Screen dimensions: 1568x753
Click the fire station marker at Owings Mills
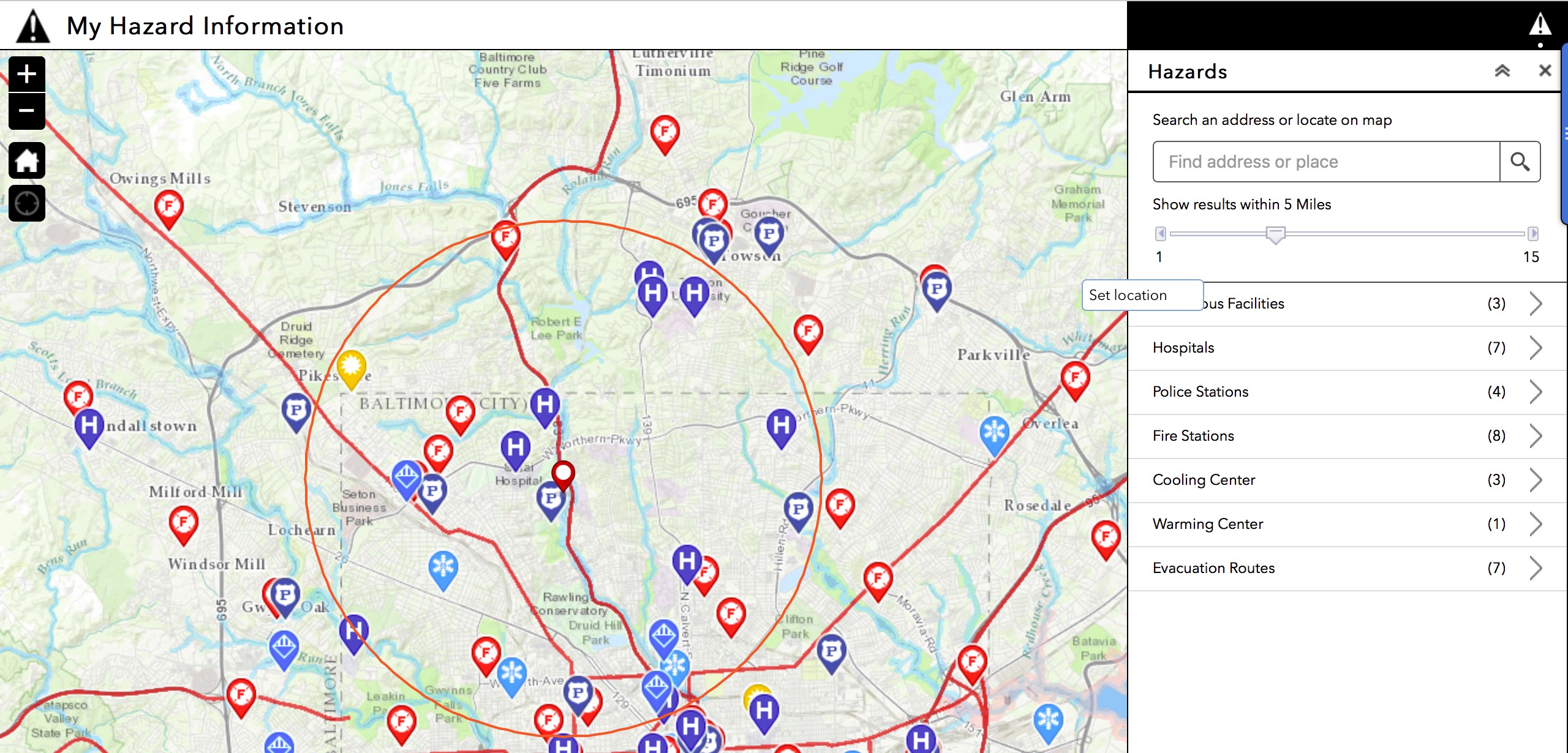coord(168,207)
